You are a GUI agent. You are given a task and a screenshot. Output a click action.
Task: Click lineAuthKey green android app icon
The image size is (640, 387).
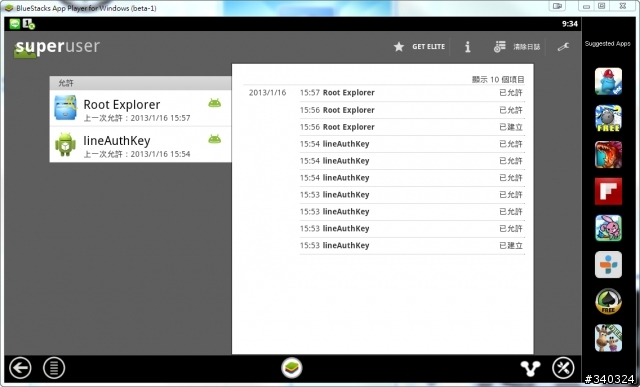(x=65, y=144)
